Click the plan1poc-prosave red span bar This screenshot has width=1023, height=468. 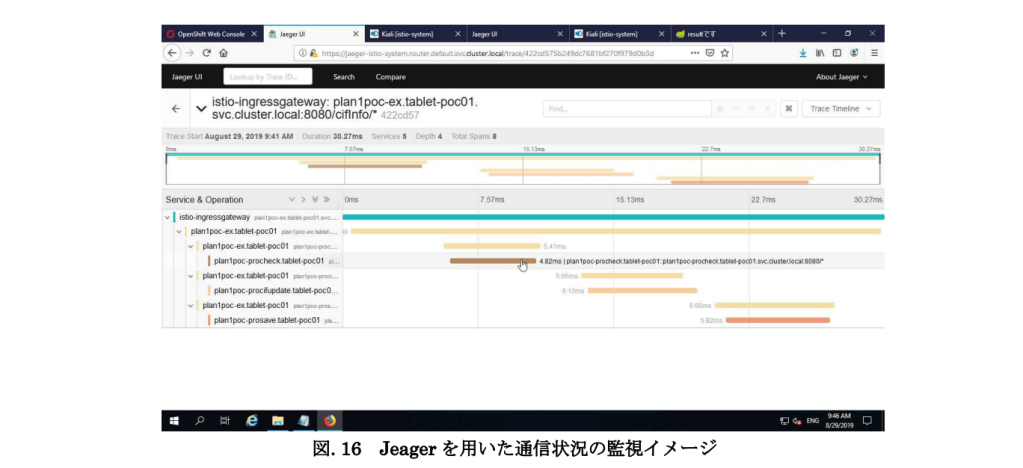[777, 320]
